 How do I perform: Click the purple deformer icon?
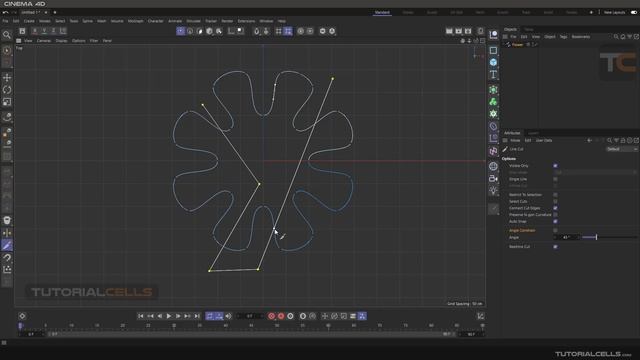tap(493, 126)
